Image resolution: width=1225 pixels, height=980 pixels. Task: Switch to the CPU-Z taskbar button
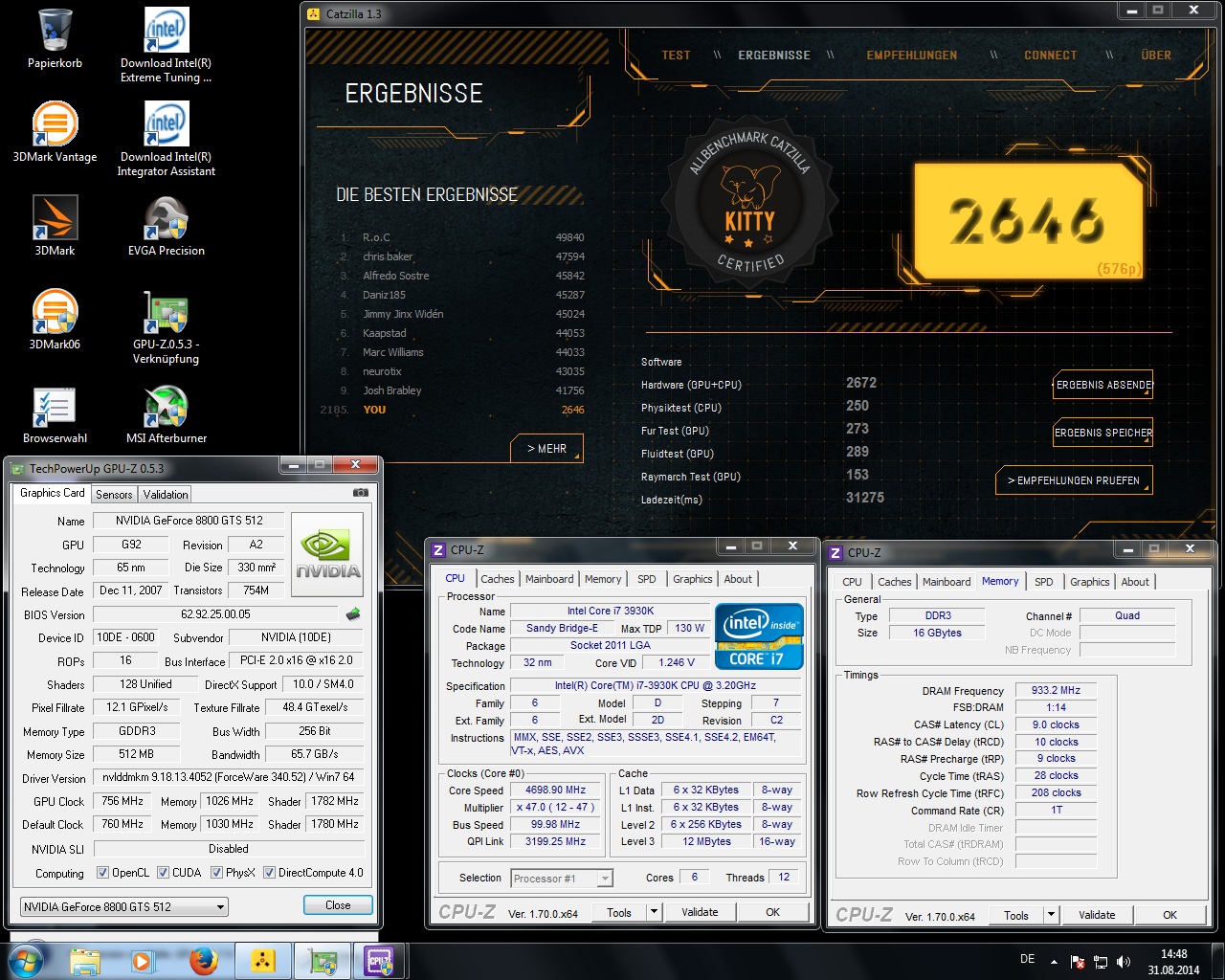point(380,961)
